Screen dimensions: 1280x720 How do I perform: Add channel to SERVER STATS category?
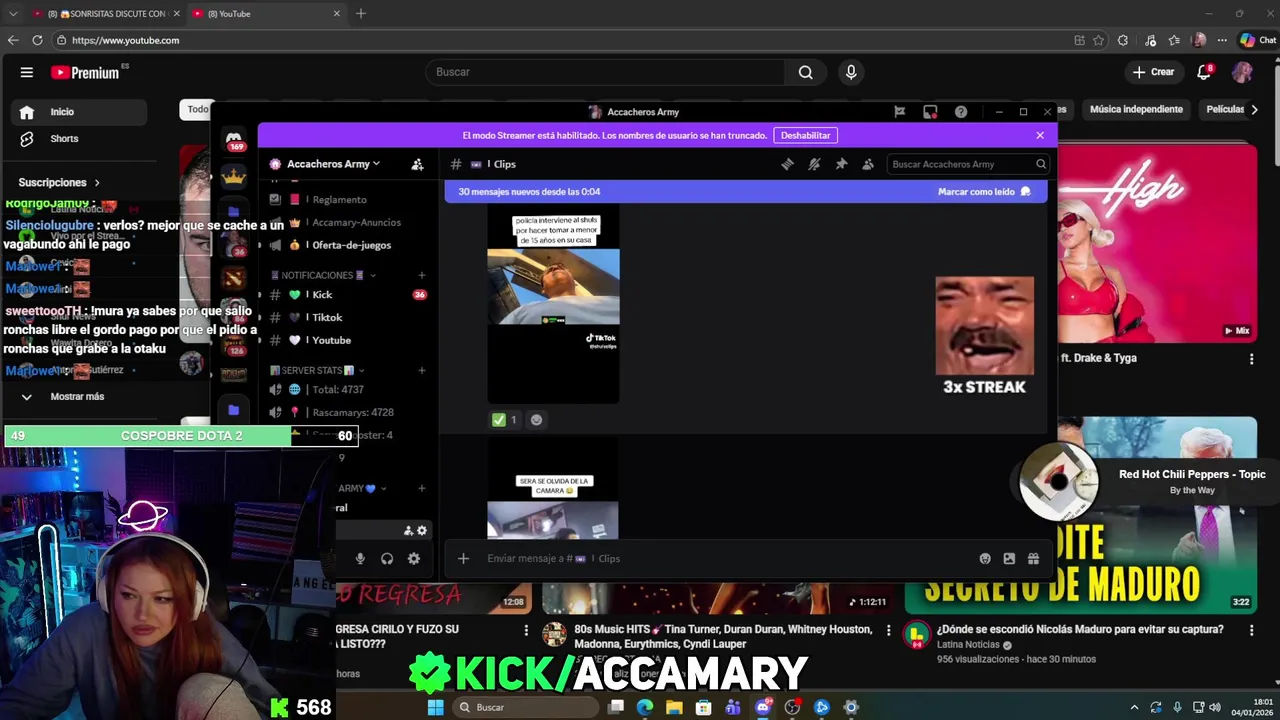(x=422, y=370)
